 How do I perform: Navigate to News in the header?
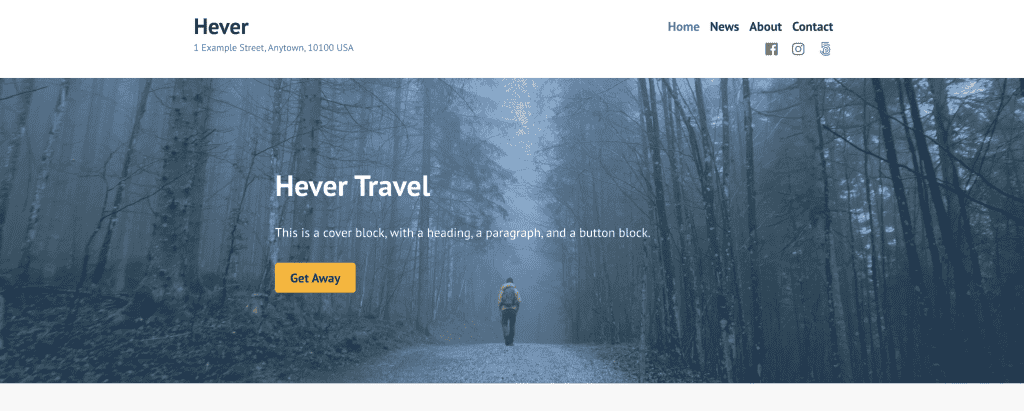pyautogui.click(x=724, y=27)
